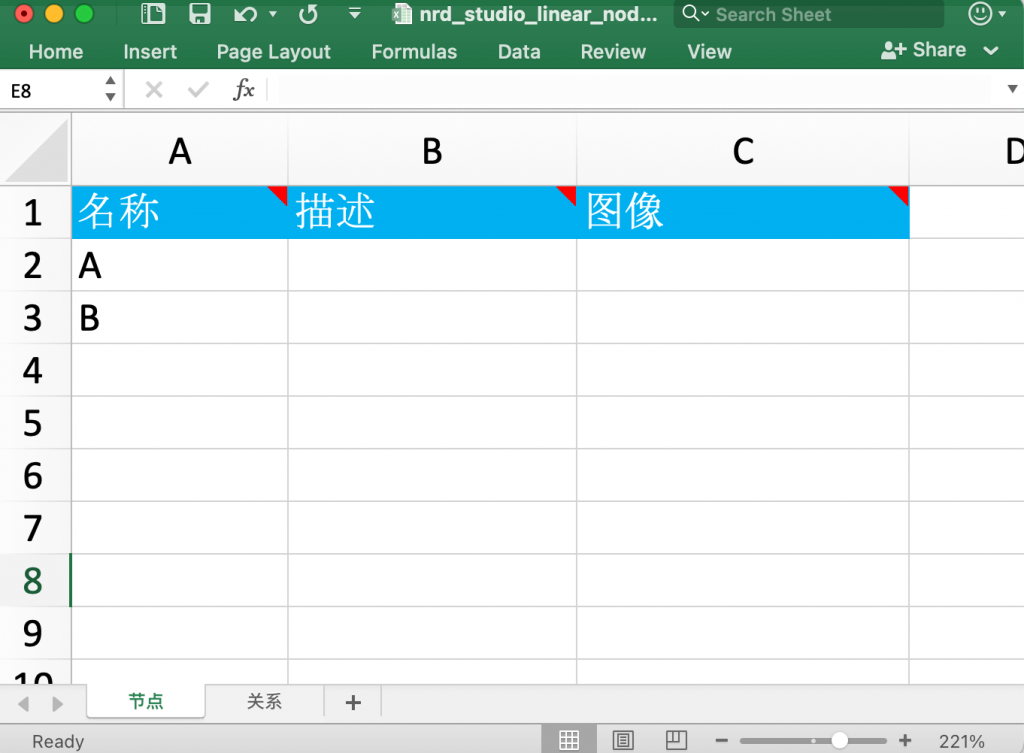Image resolution: width=1024 pixels, height=753 pixels.
Task: Open the Formulas ribbon tab
Action: (x=414, y=52)
